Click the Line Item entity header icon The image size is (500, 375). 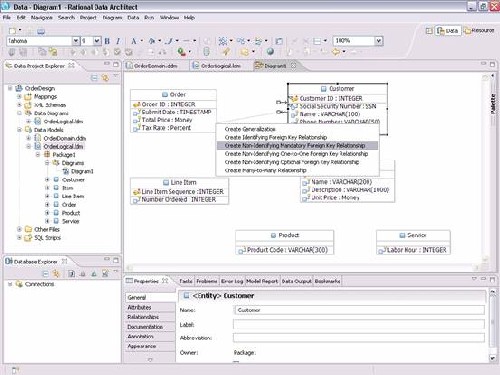tap(166, 183)
